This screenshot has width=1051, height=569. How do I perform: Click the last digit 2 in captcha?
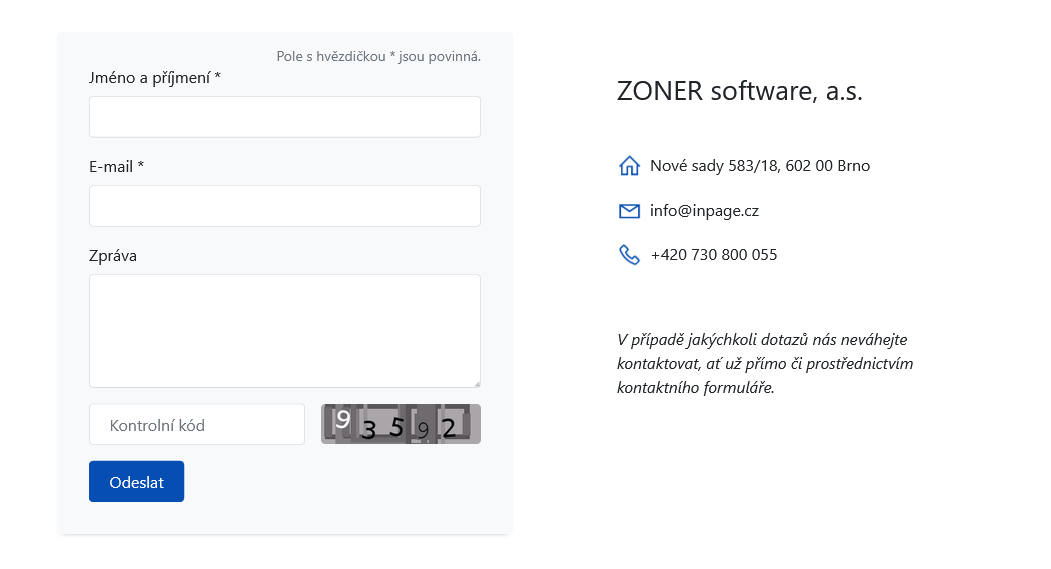449,428
